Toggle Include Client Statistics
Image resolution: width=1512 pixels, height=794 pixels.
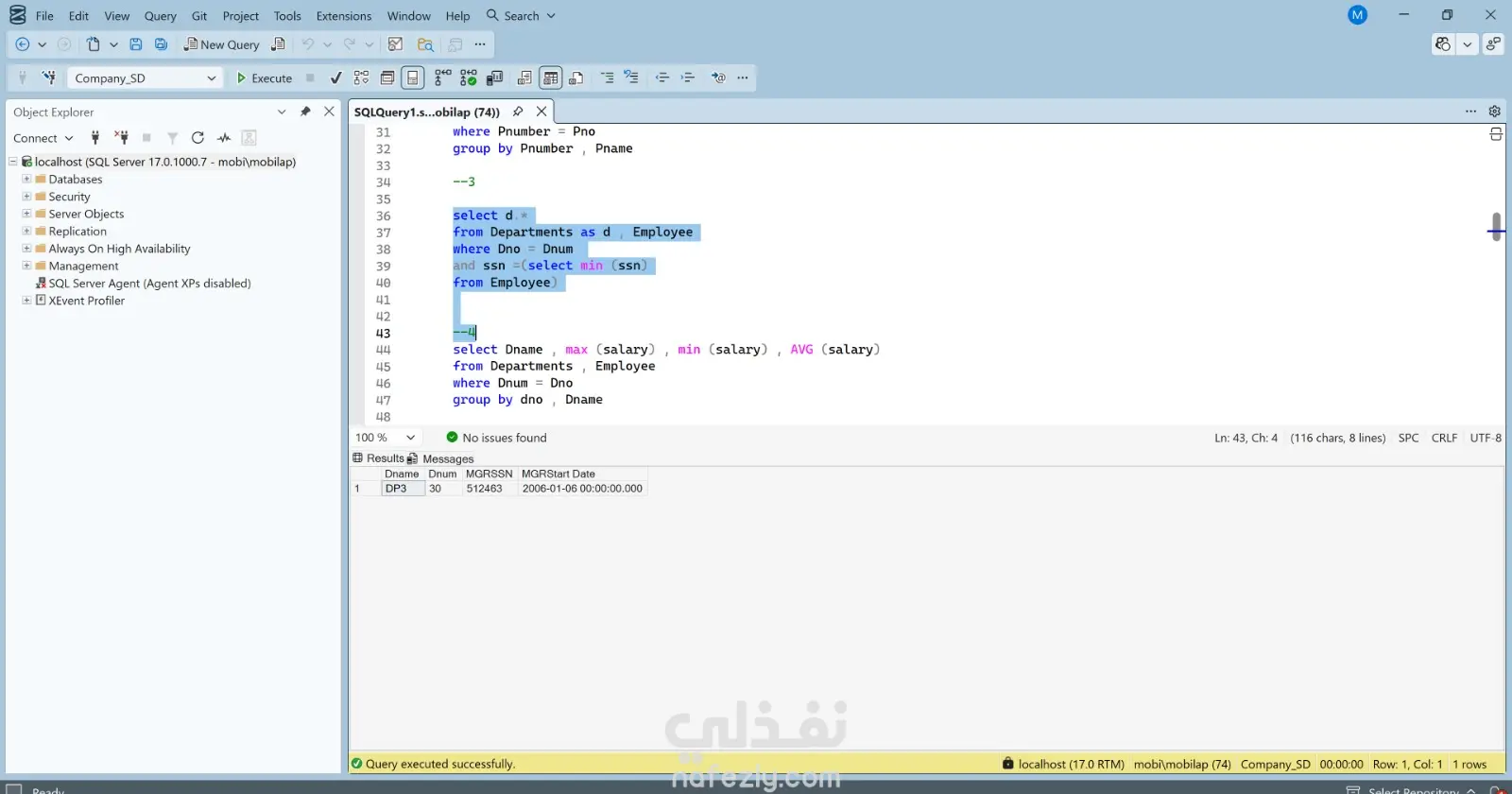(x=494, y=78)
